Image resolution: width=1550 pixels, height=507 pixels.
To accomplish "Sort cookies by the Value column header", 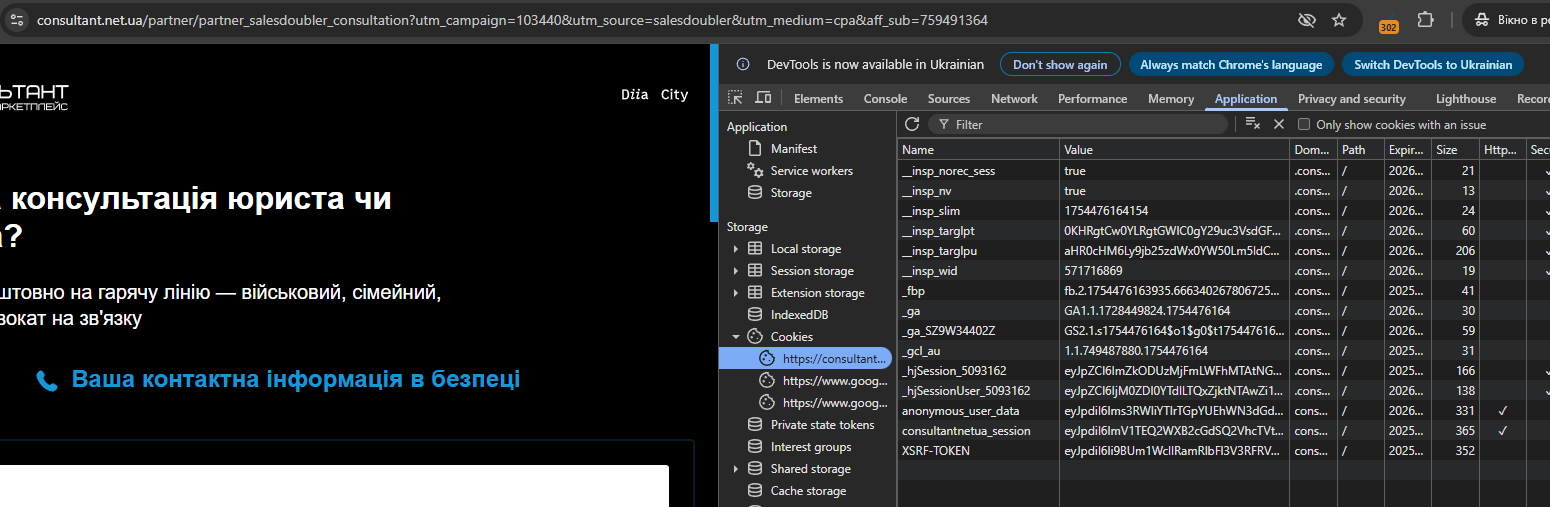I will pos(1175,150).
